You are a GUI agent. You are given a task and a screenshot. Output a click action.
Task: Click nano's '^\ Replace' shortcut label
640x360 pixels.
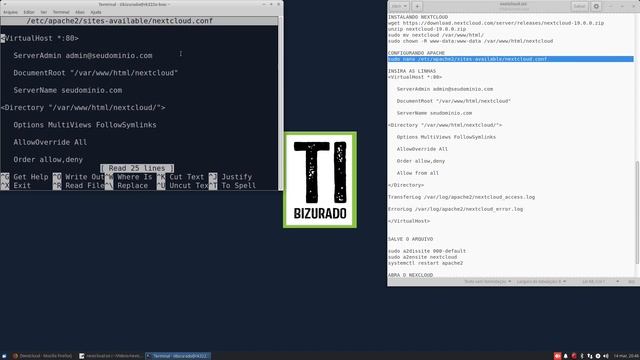click(127, 185)
